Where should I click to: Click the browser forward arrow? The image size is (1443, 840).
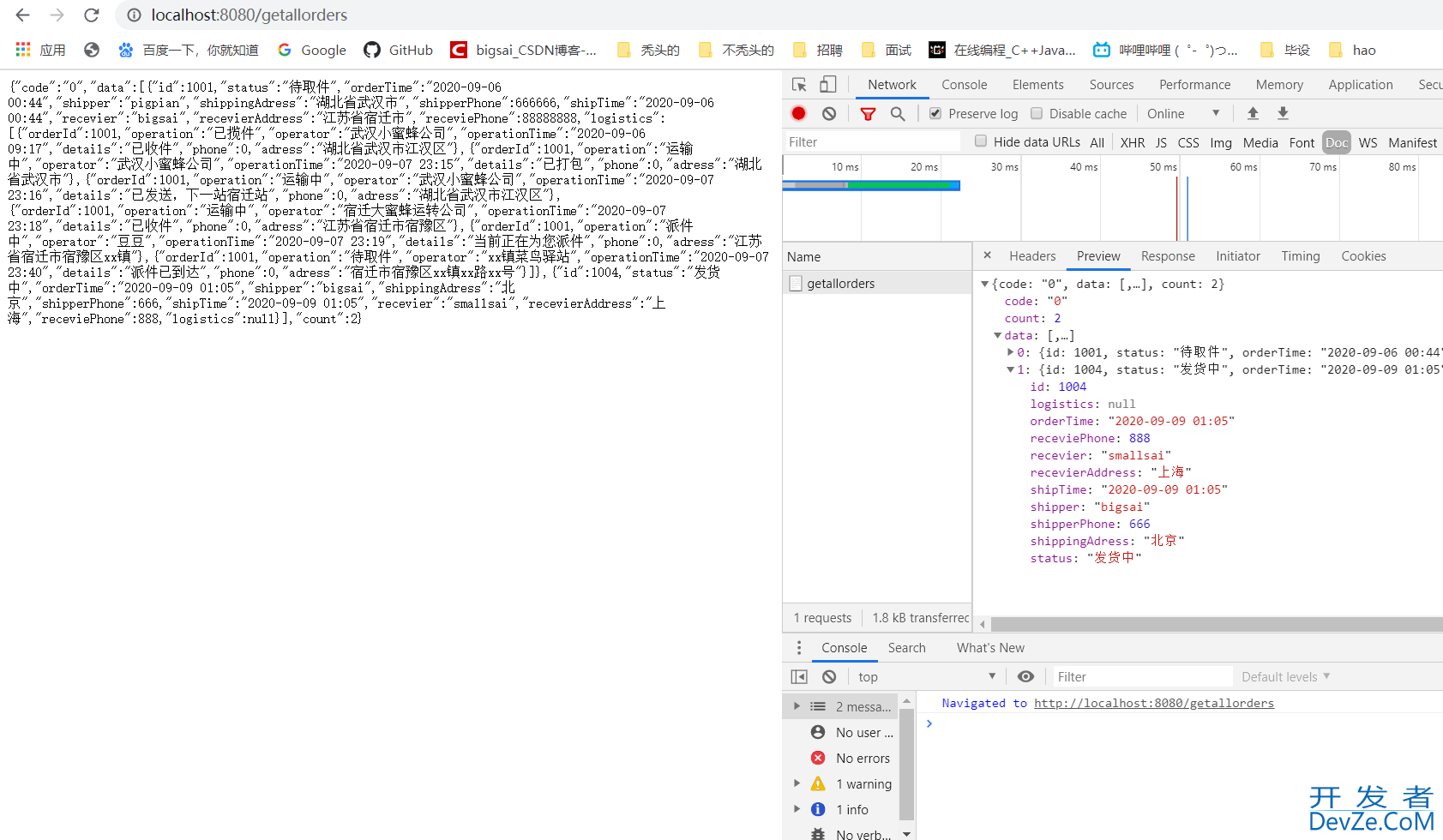(57, 15)
